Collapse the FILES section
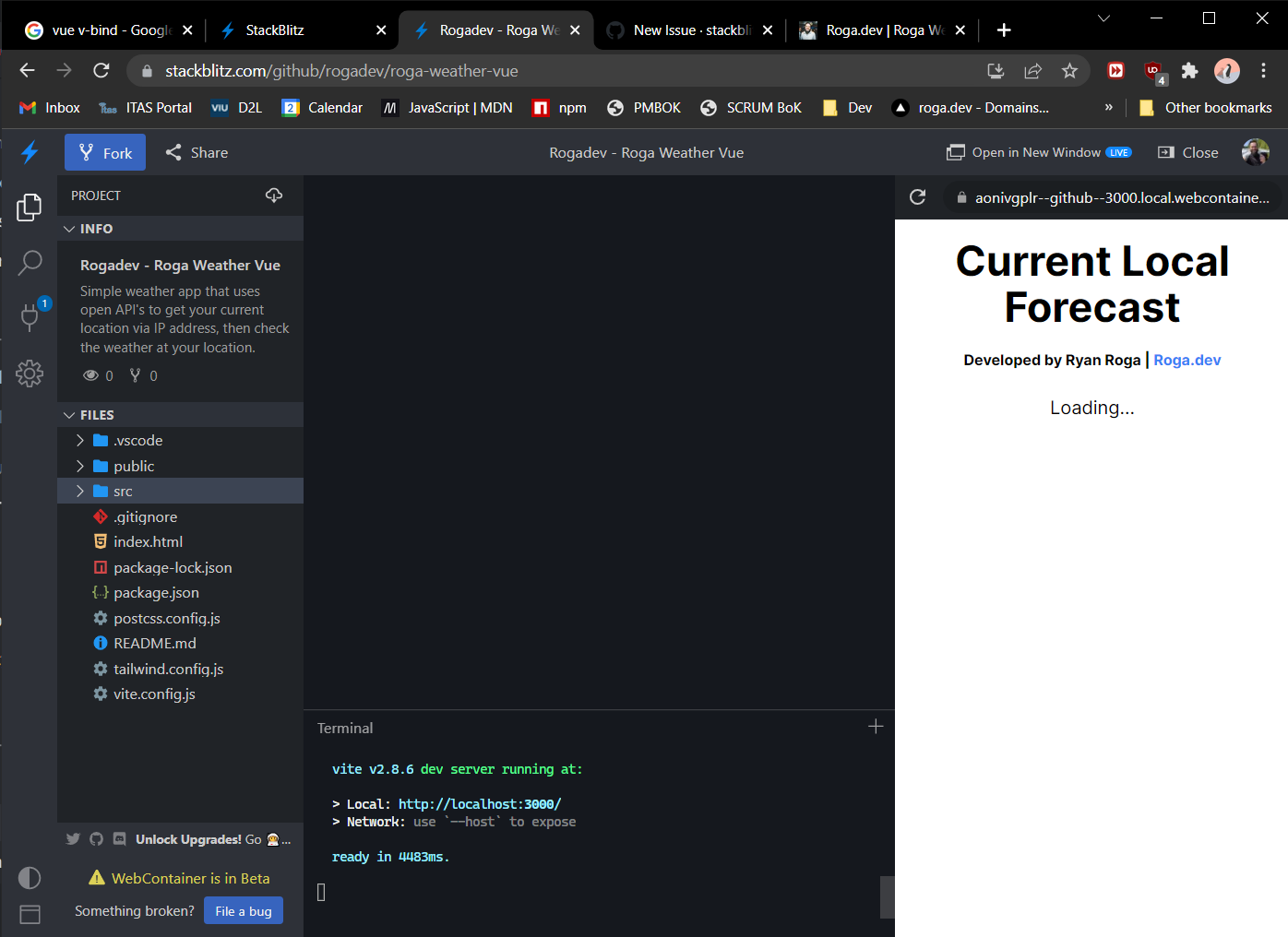The image size is (1288, 937). [x=70, y=414]
